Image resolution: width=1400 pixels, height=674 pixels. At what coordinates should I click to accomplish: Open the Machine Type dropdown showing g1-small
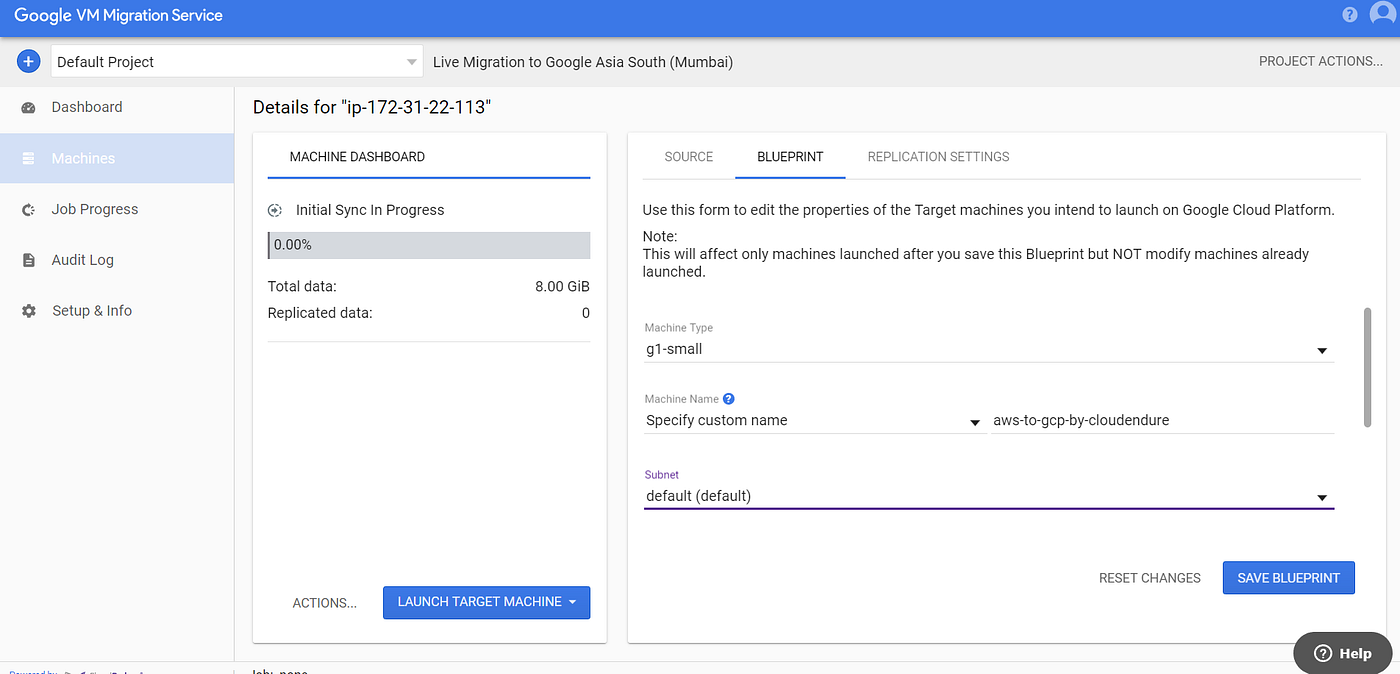[1321, 350]
